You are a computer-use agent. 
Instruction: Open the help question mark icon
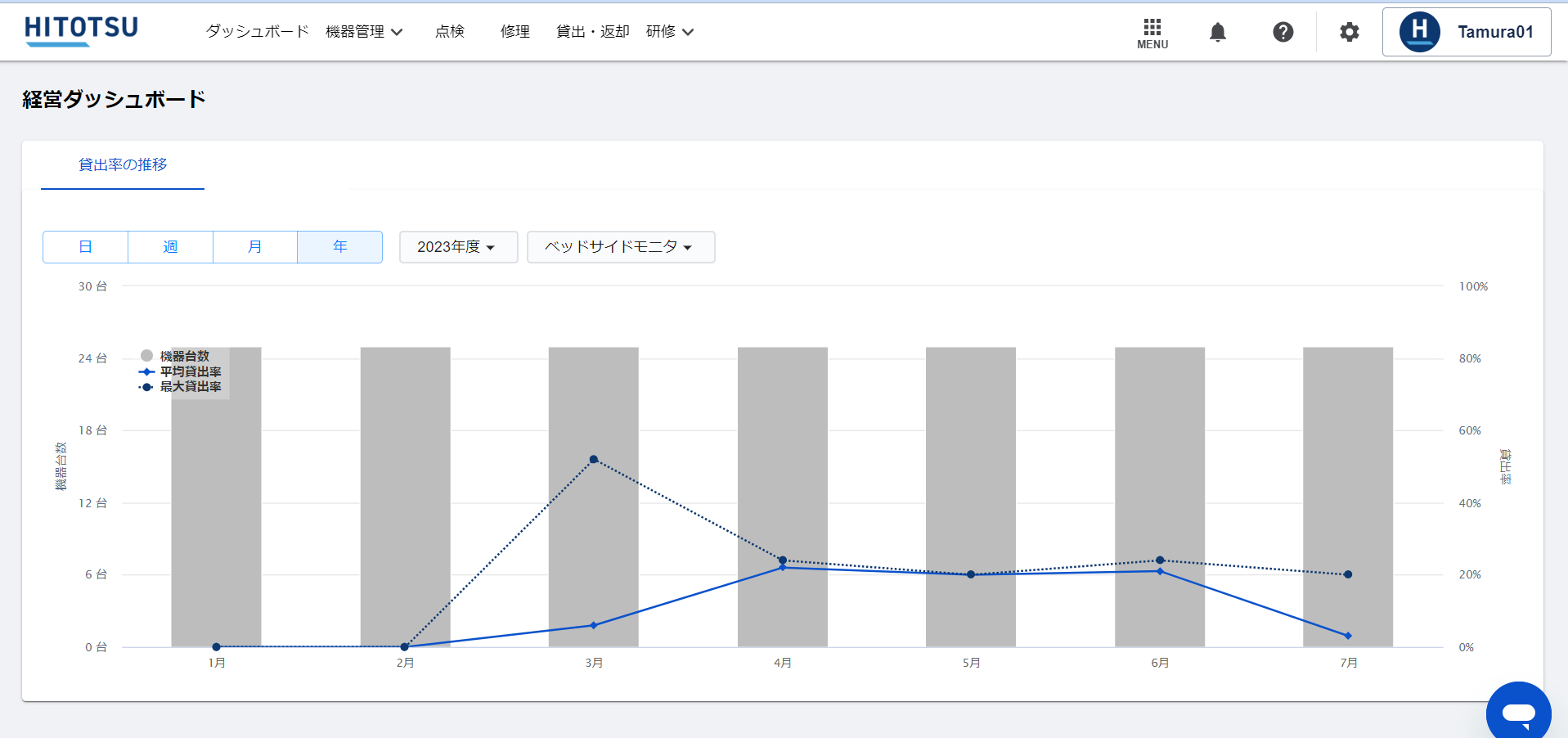[x=1283, y=32]
